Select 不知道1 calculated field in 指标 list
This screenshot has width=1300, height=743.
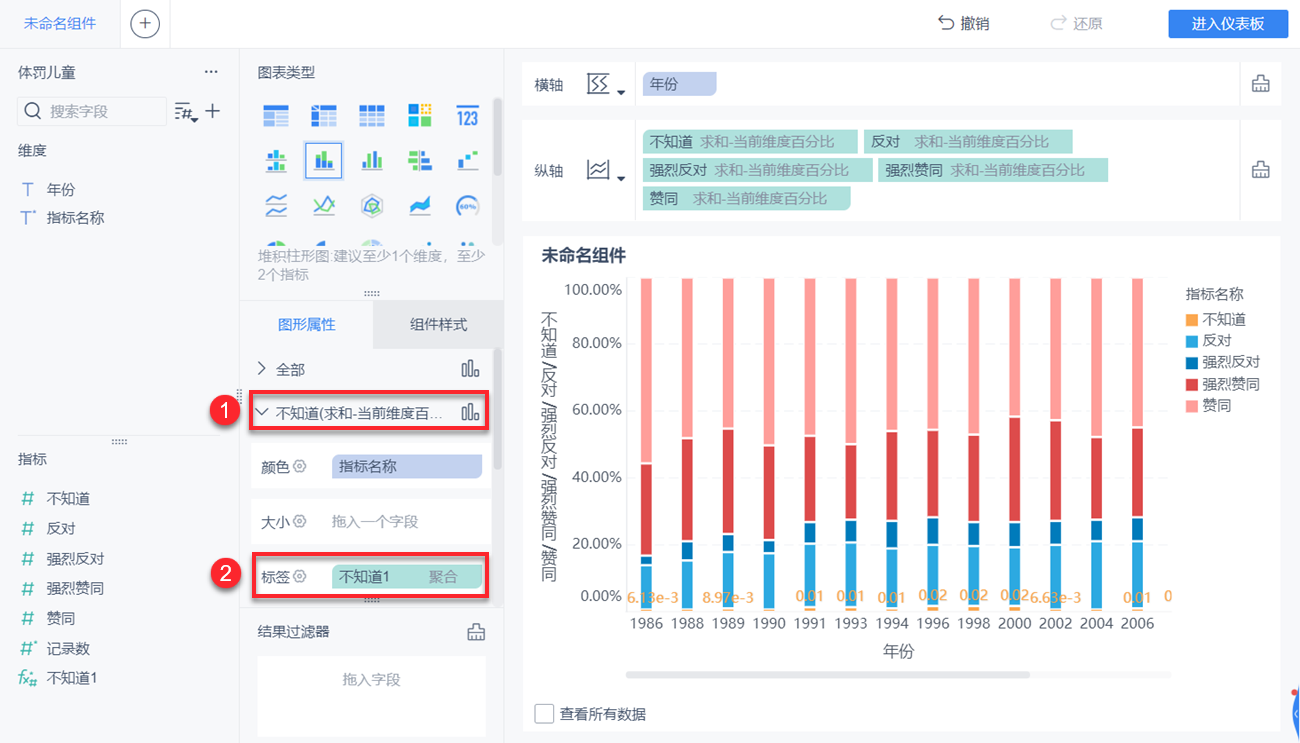click(72, 677)
